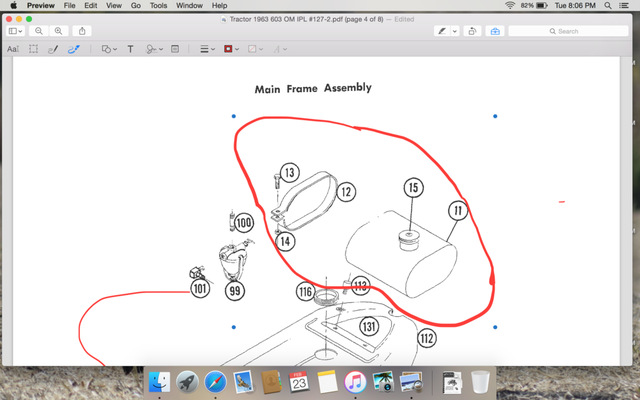The image size is (640, 400).
Task: Open Safari from the Dock
Action: [214, 381]
